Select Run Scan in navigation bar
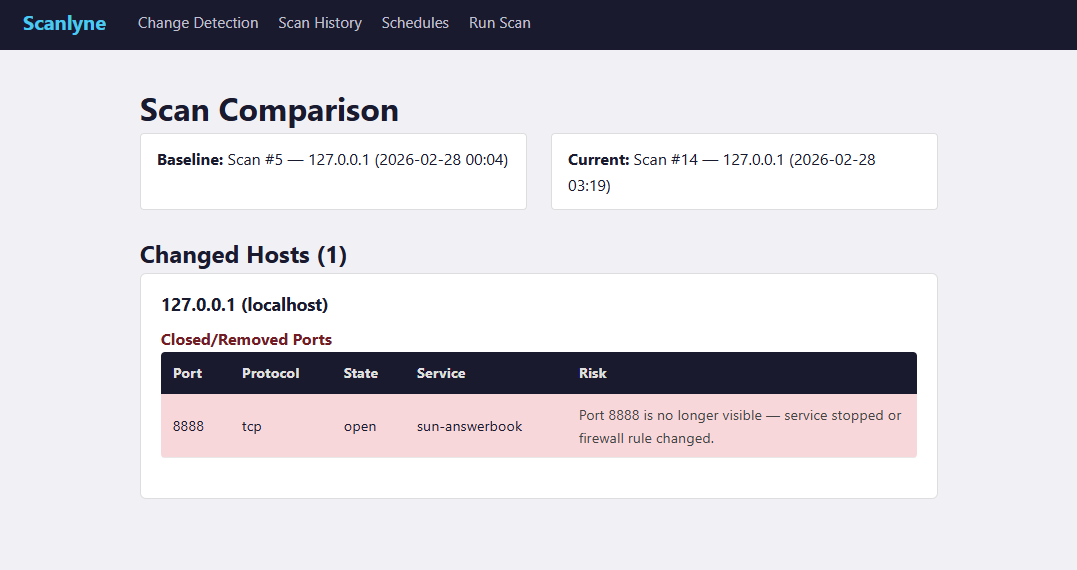Image resolution: width=1077 pixels, height=570 pixels. [500, 23]
